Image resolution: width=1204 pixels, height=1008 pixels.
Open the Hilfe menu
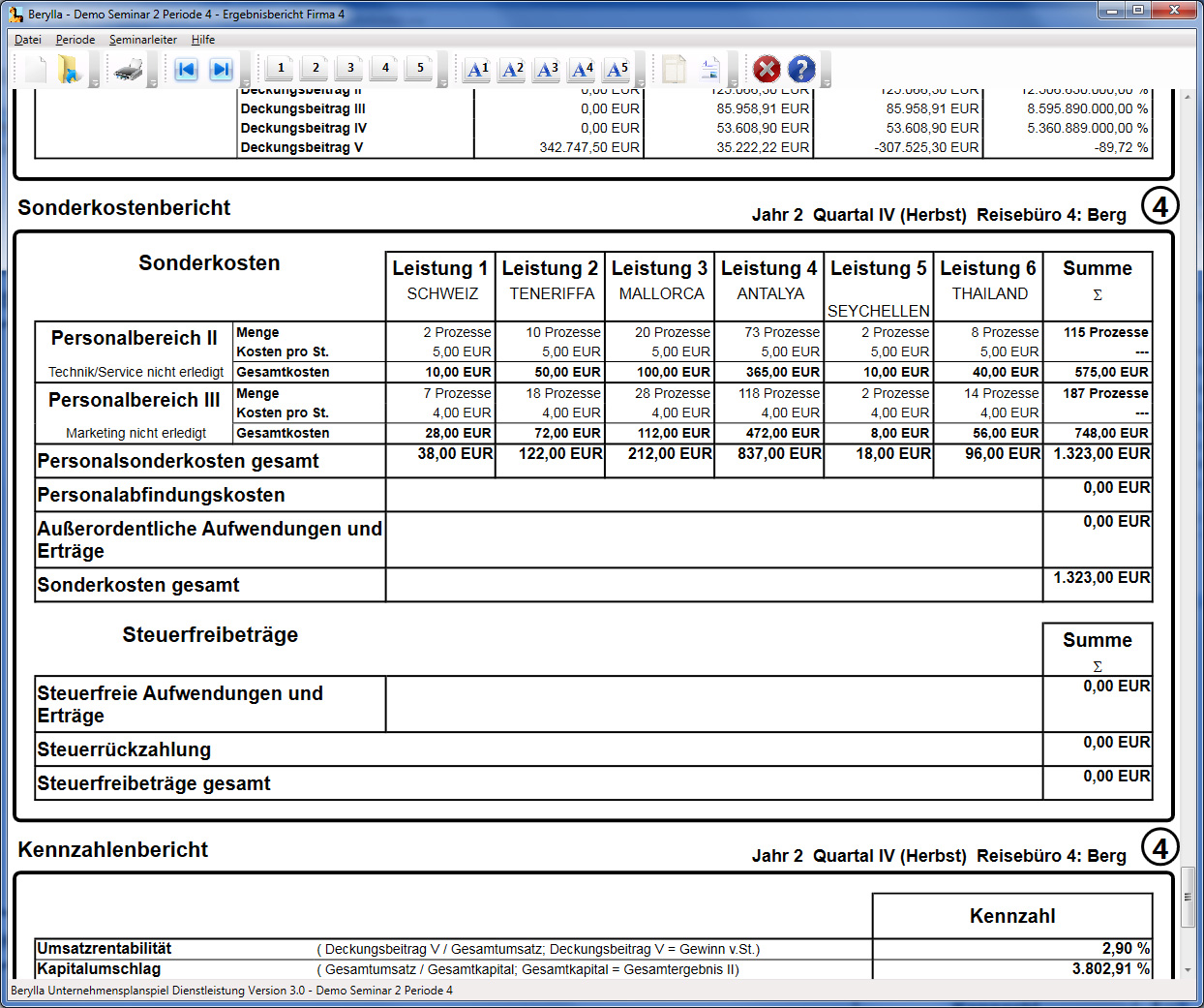[203, 40]
